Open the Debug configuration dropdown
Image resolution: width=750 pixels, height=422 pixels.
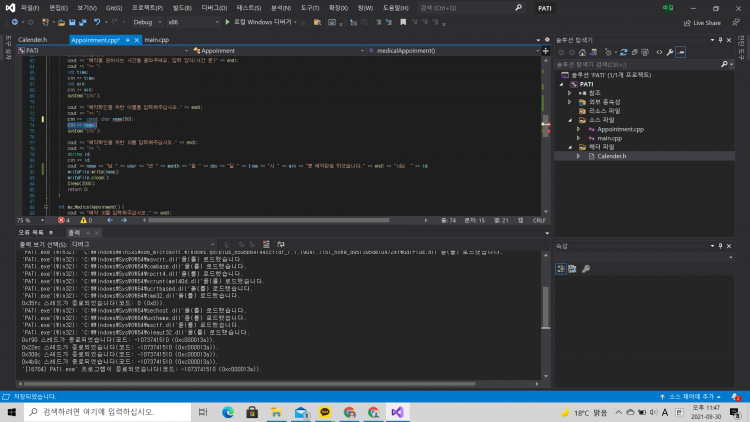pyautogui.click(x=148, y=22)
